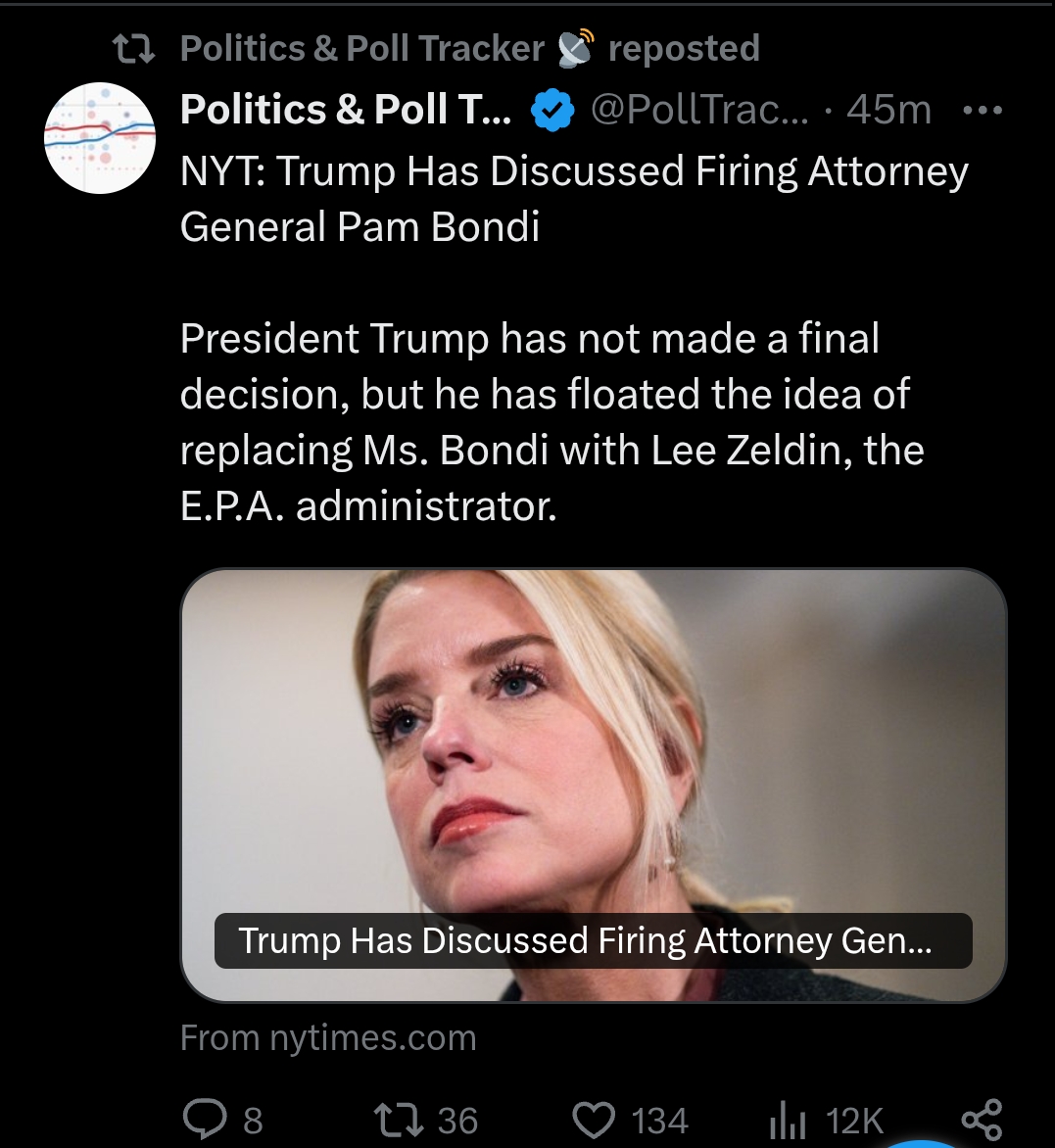Click the @PollTrac... handle

tap(700, 111)
